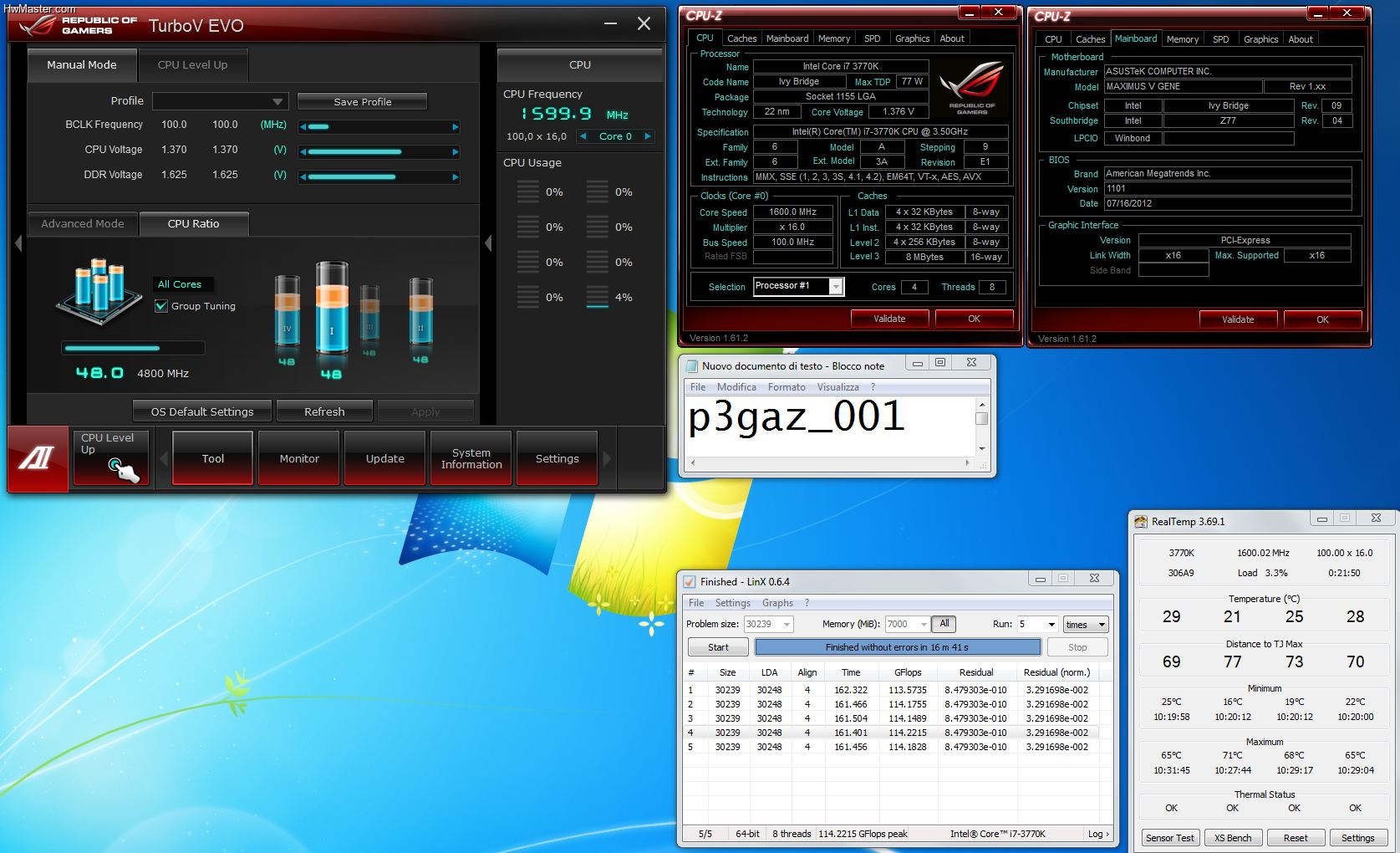Open Tool in AI Suite bar
The image size is (1400, 853).
pyautogui.click(x=213, y=458)
